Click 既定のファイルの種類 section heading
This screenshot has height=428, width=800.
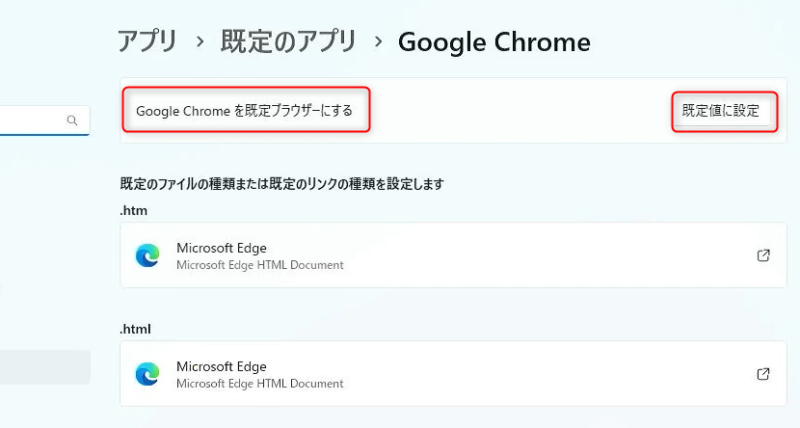282,184
